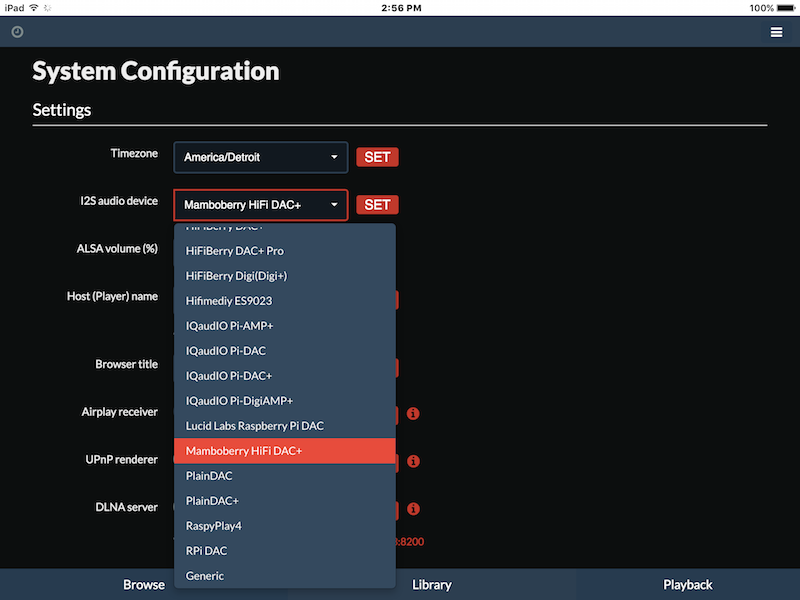Click the info icon beside UPnP renderer
Screen dimensions: 800x600
coord(413,461)
